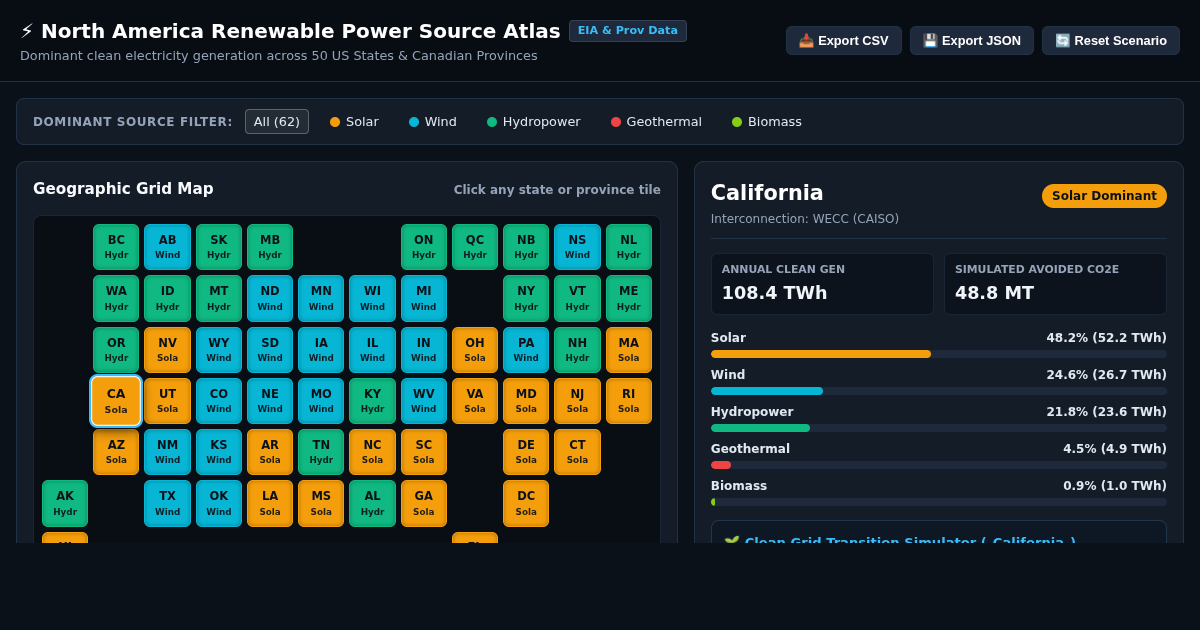This screenshot has width=1200, height=630.
Task: Select the All (62) source filter
Action: pyautogui.click(x=277, y=122)
